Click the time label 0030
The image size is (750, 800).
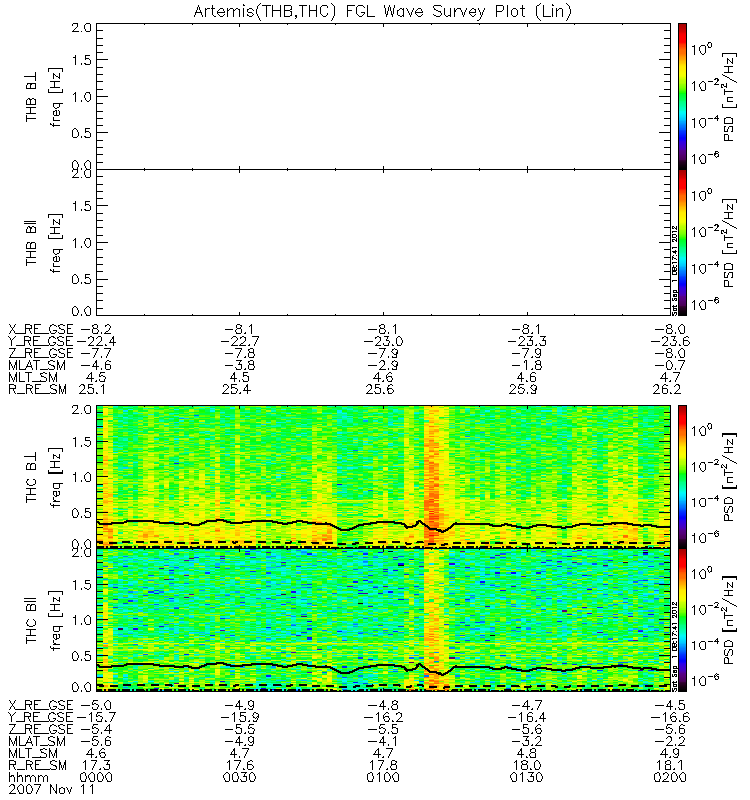(239, 778)
